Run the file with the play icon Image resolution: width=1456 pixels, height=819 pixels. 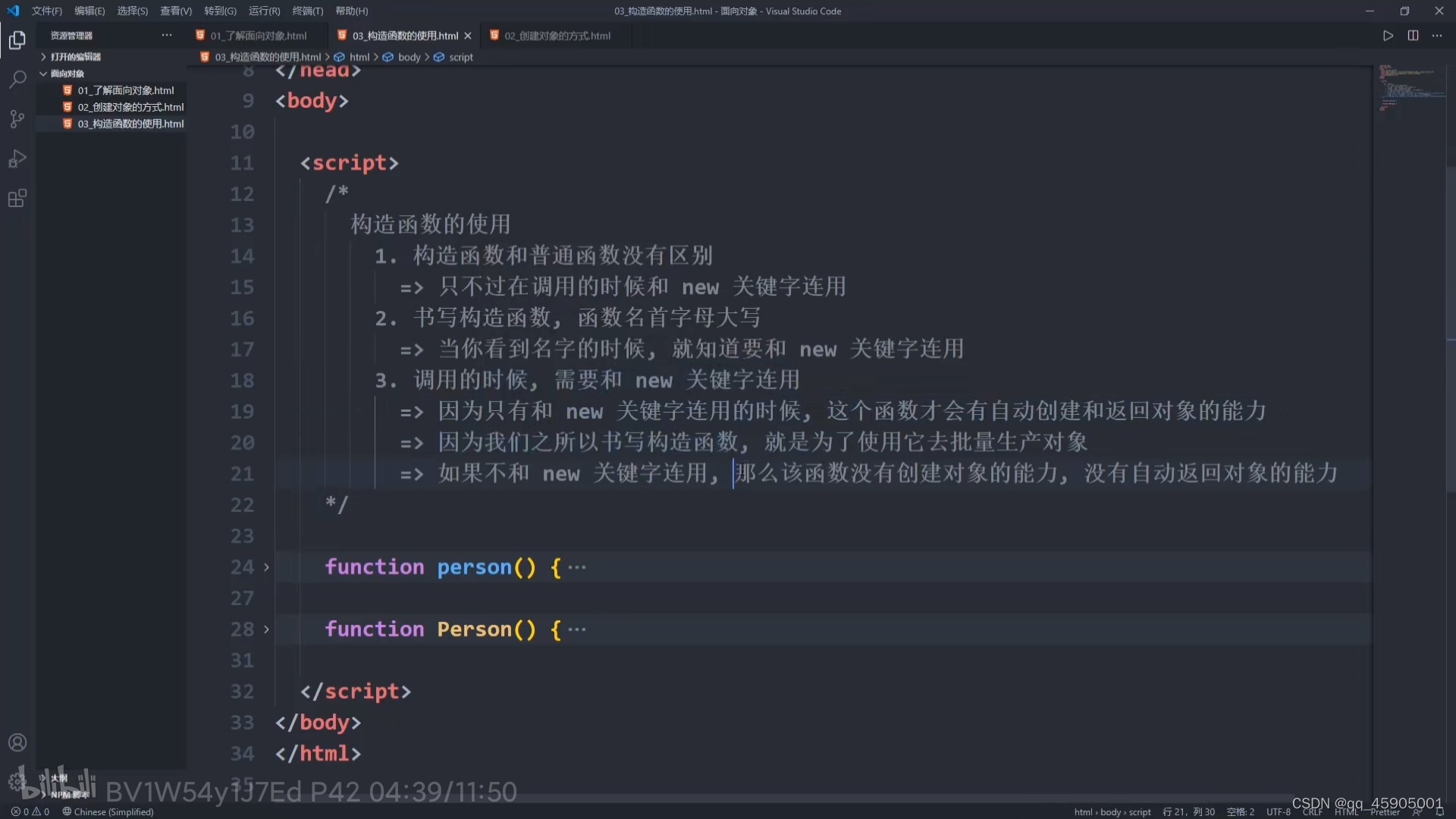point(1388,35)
